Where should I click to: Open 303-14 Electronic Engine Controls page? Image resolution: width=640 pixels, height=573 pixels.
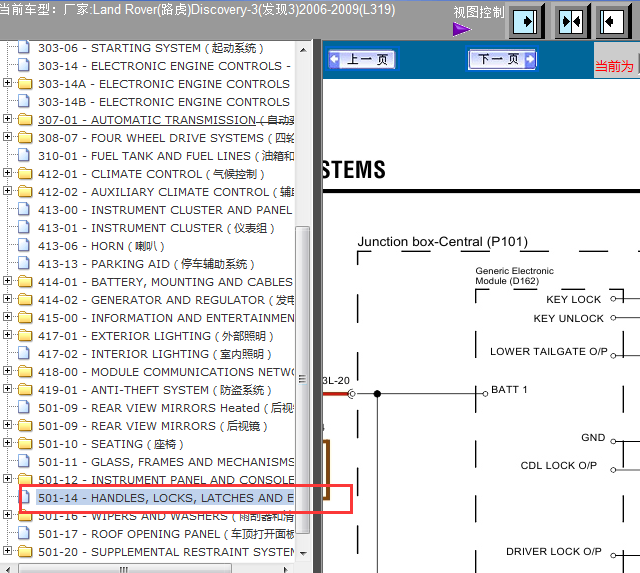point(164,66)
